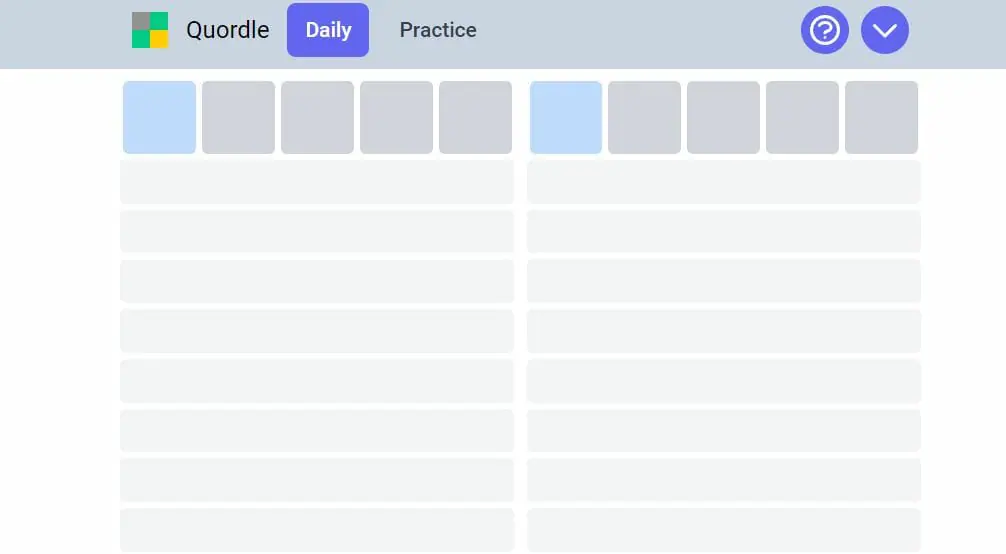This screenshot has height=554, width=1006.
Task: Select fourth letter cell of right board
Action: click(x=802, y=118)
